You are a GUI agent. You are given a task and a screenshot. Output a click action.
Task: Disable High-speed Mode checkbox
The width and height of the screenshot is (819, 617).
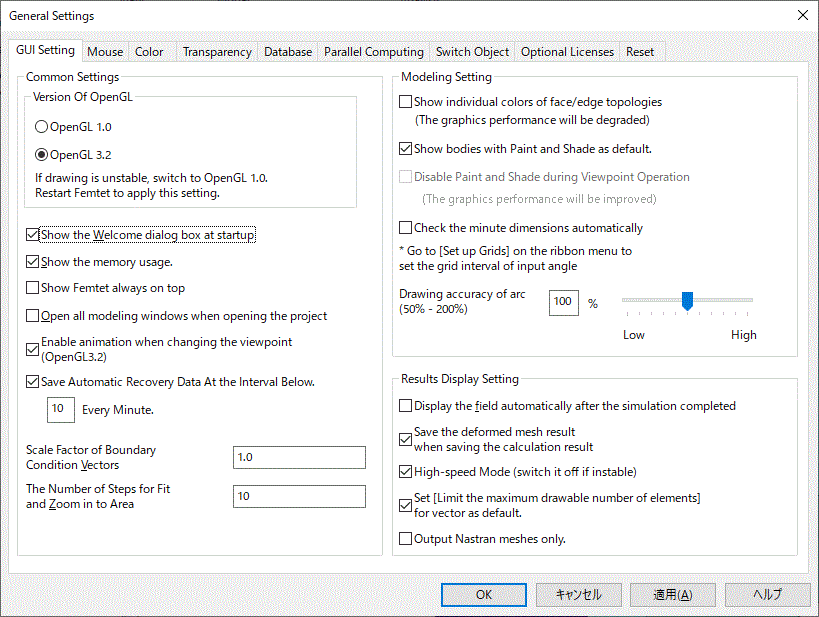[x=406, y=471]
